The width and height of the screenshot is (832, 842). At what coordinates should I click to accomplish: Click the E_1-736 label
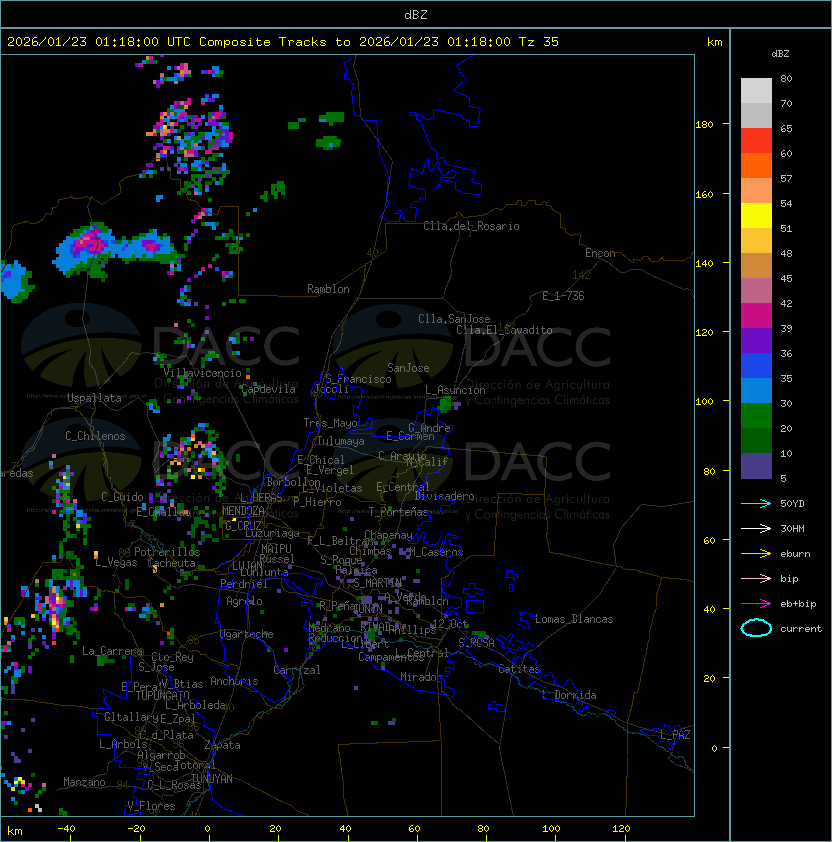click(563, 295)
